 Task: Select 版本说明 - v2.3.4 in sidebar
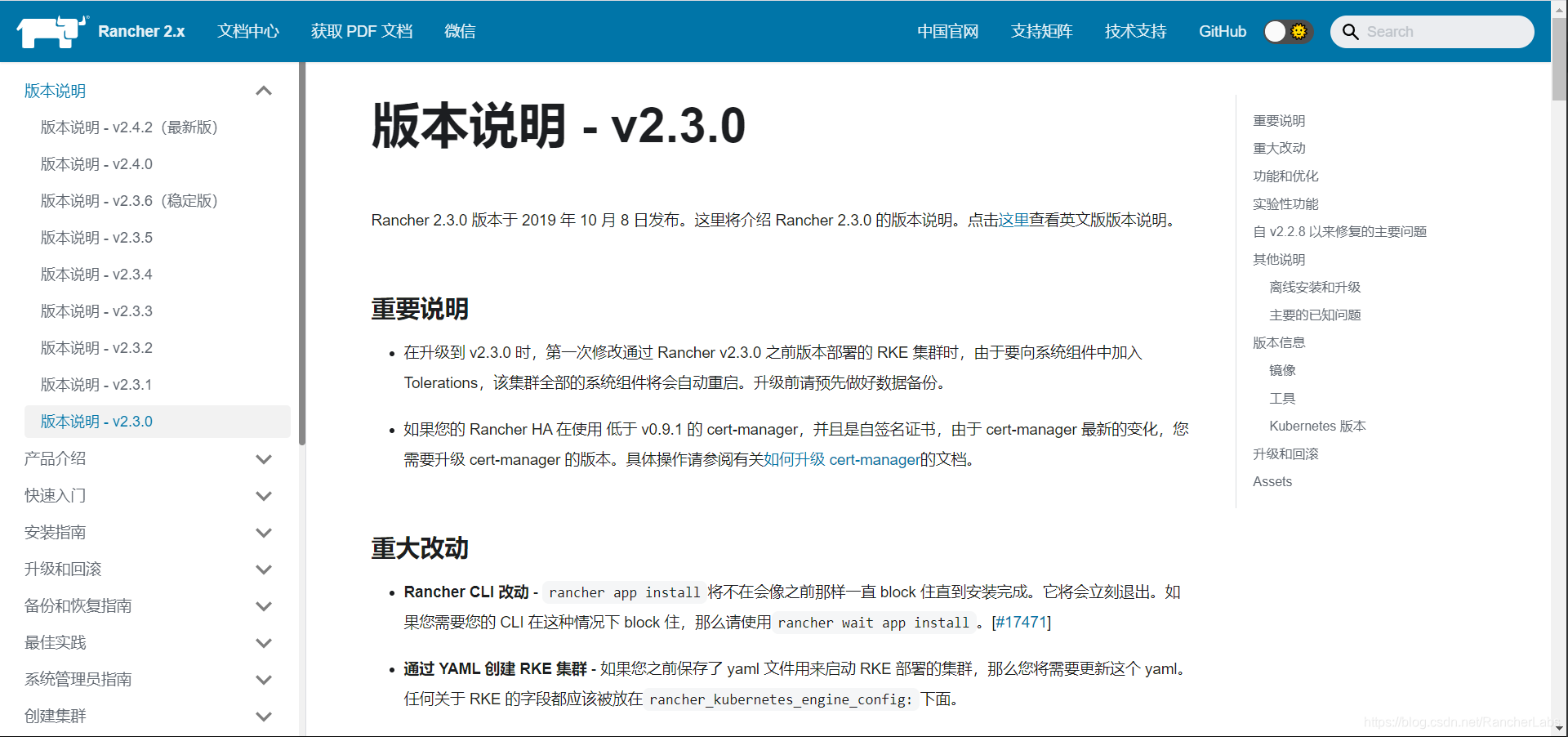(158, 275)
